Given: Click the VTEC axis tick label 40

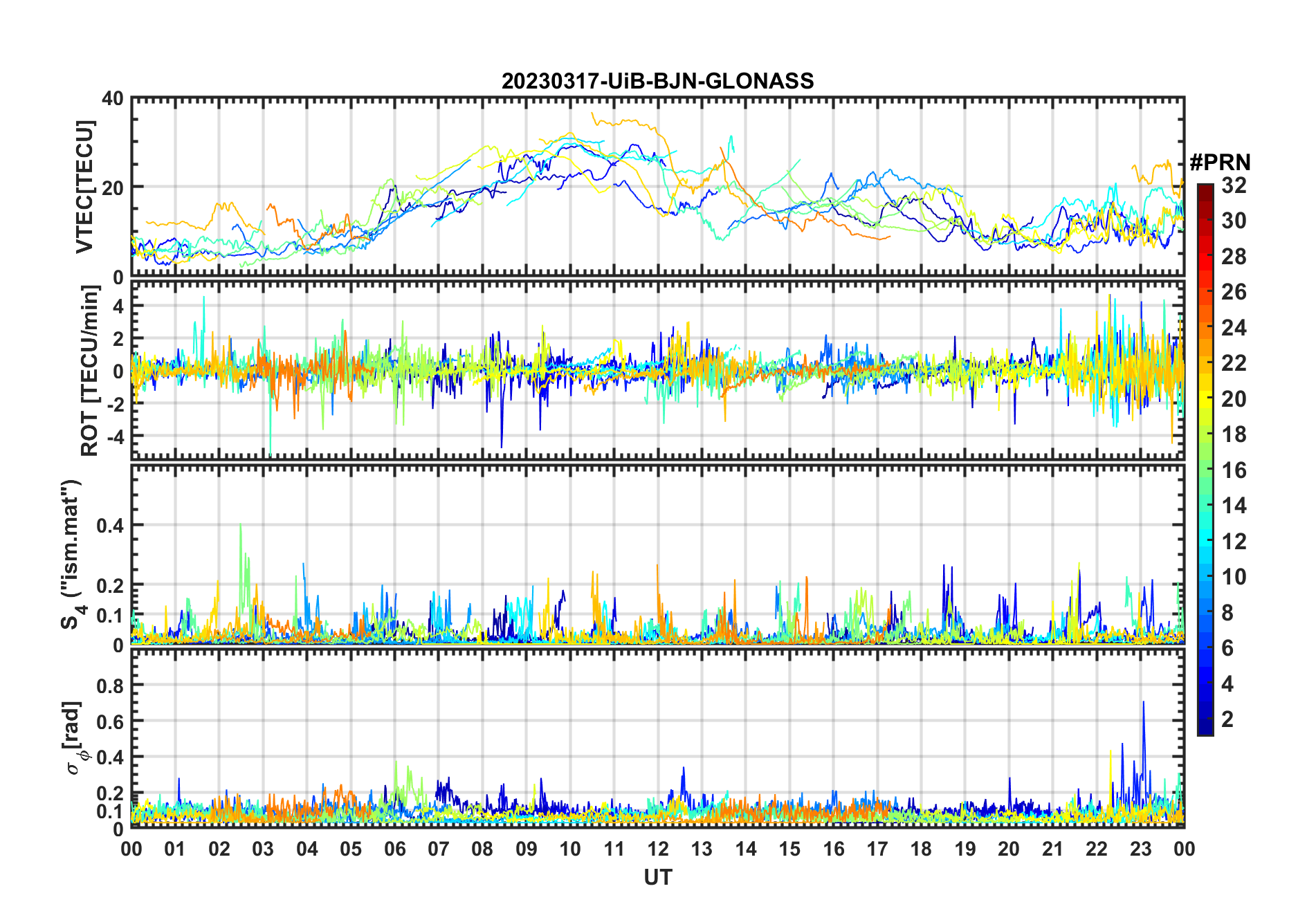Looking at the screenshot, I should click(112, 98).
